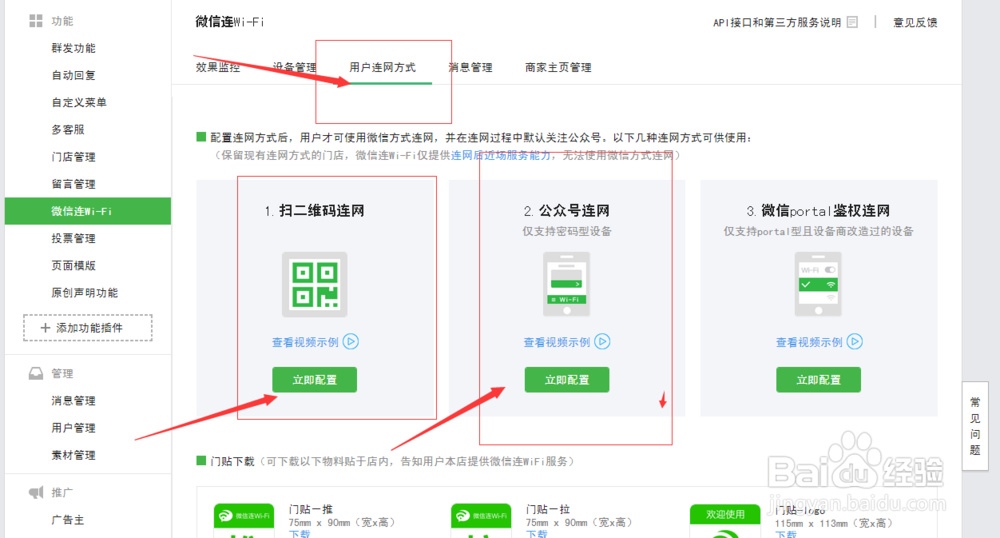The height and width of the screenshot is (538, 1000).
Task: Switch to the 设备管理 tab
Action: click(x=295, y=68)
